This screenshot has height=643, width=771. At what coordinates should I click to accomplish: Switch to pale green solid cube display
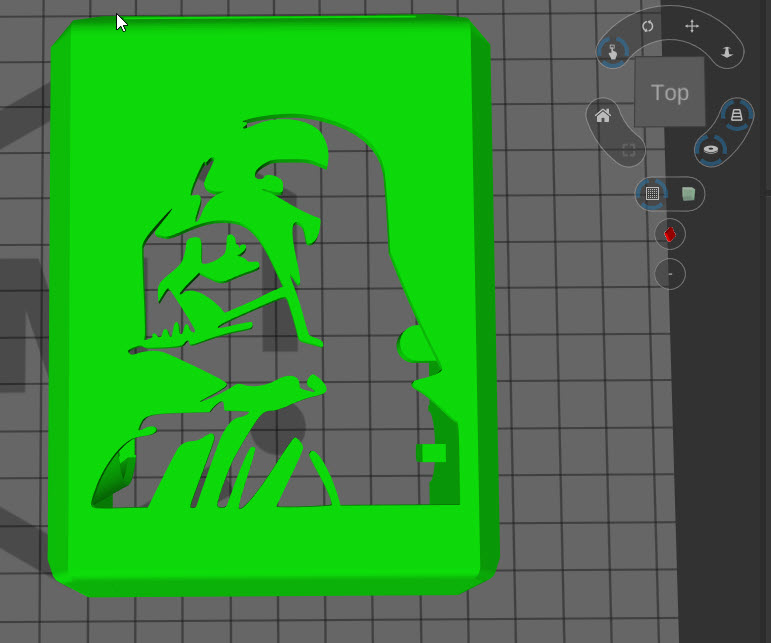(x=688, y=194)
